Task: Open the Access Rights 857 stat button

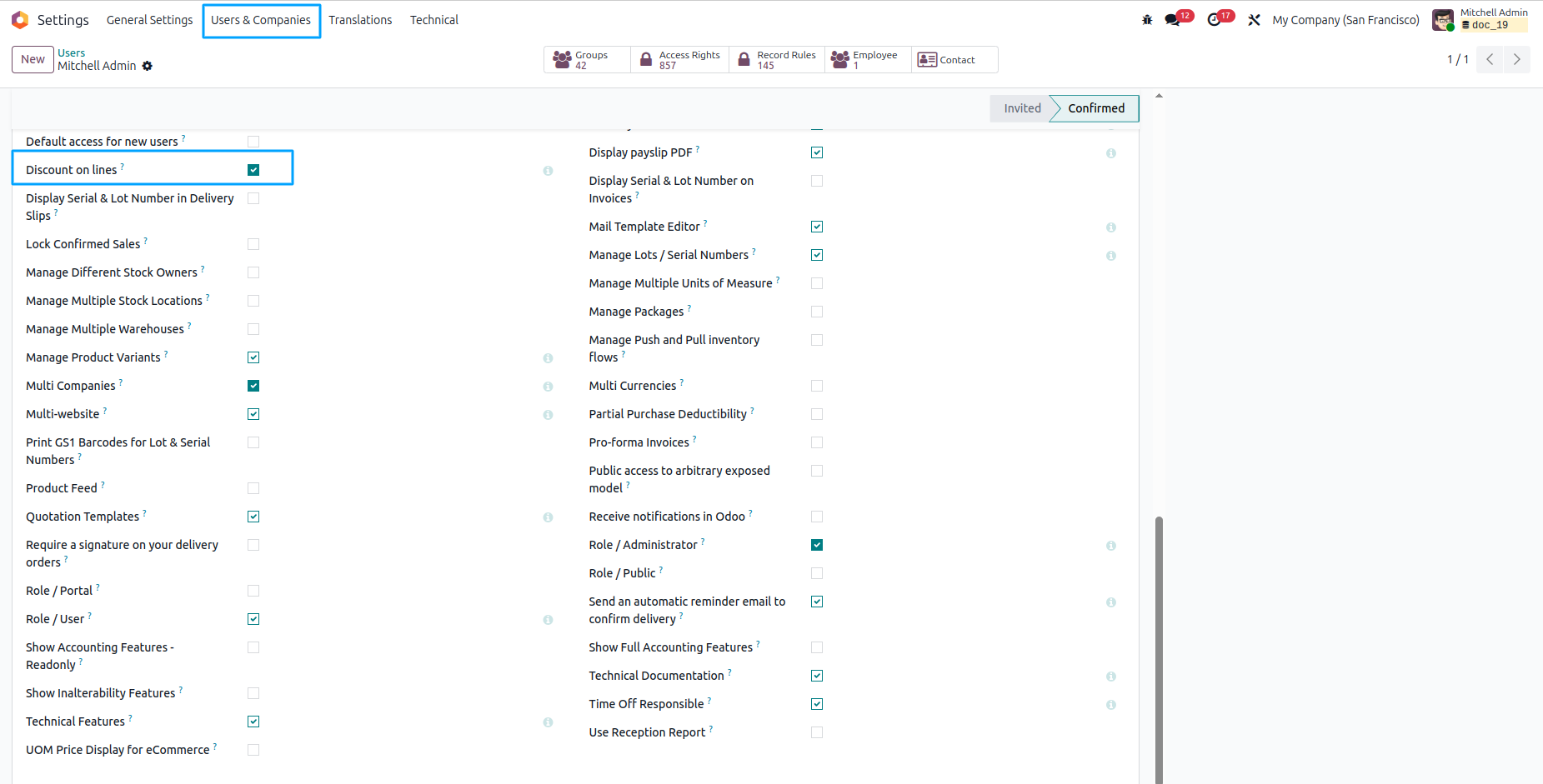Action: click(680, 60)
